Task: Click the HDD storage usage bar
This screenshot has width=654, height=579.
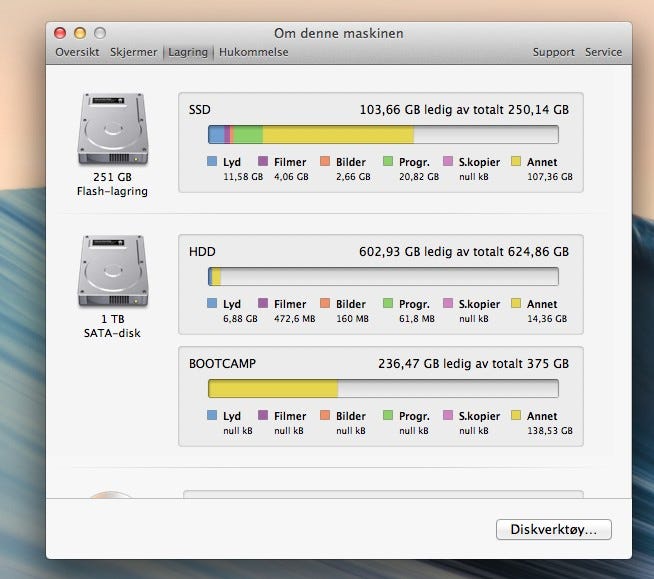Action: 382,277
